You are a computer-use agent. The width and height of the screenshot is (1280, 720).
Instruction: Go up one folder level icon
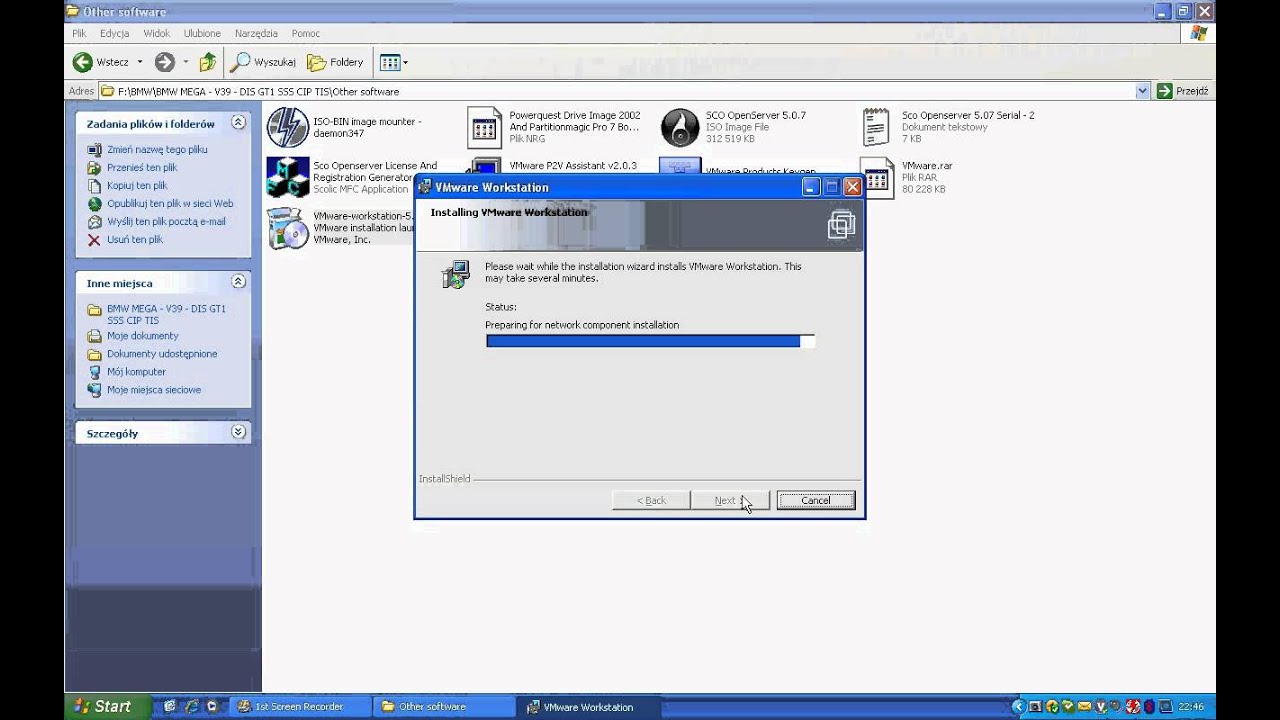(x=208, y=62)
